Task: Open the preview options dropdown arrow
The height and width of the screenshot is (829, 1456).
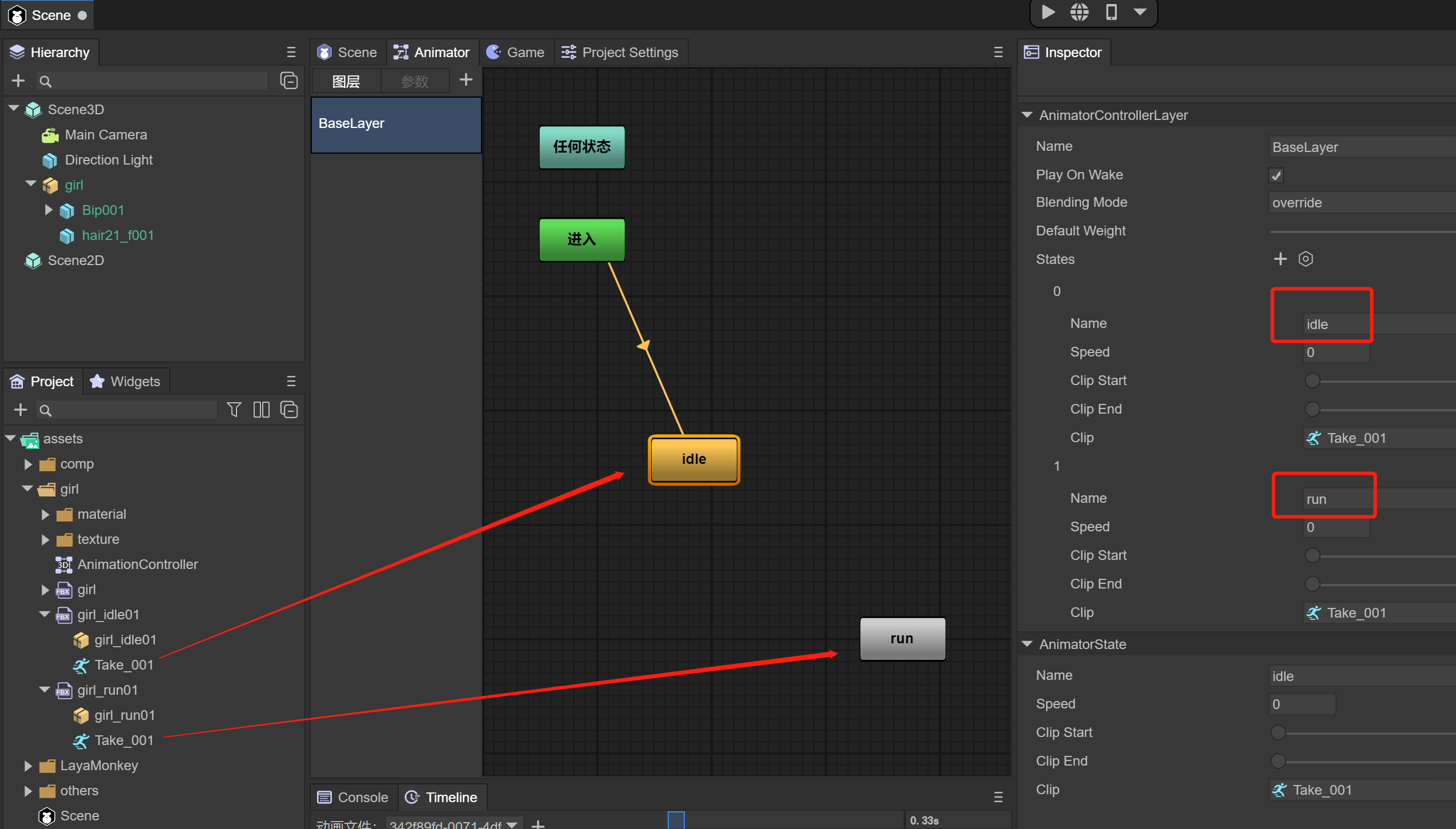Action: pyautogui.click(x=1140, y=12)
